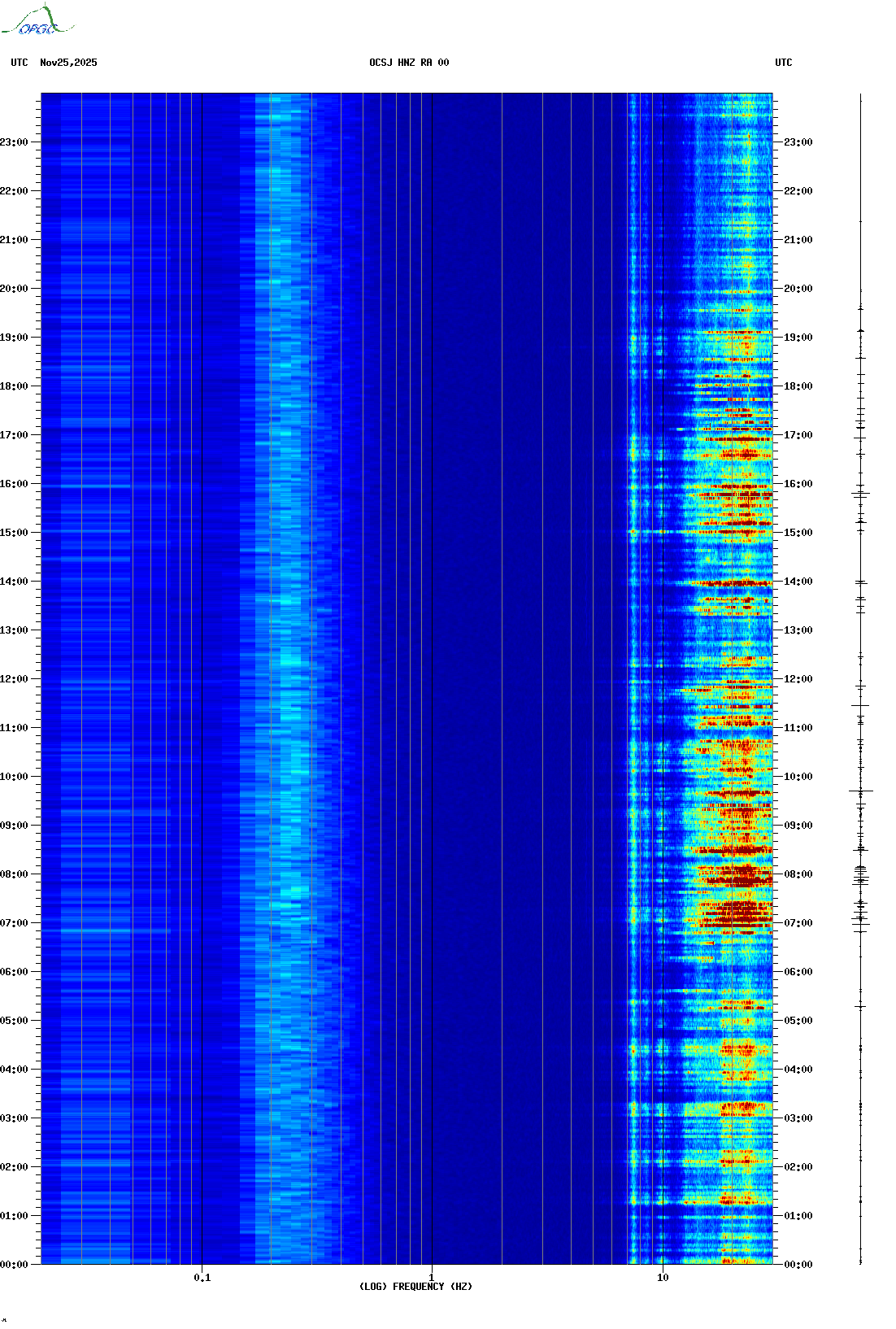Click the left axis 16:00 time label
Viewport: 896px width, 1329px height.
pyautogui.click(x=14, y=484)
